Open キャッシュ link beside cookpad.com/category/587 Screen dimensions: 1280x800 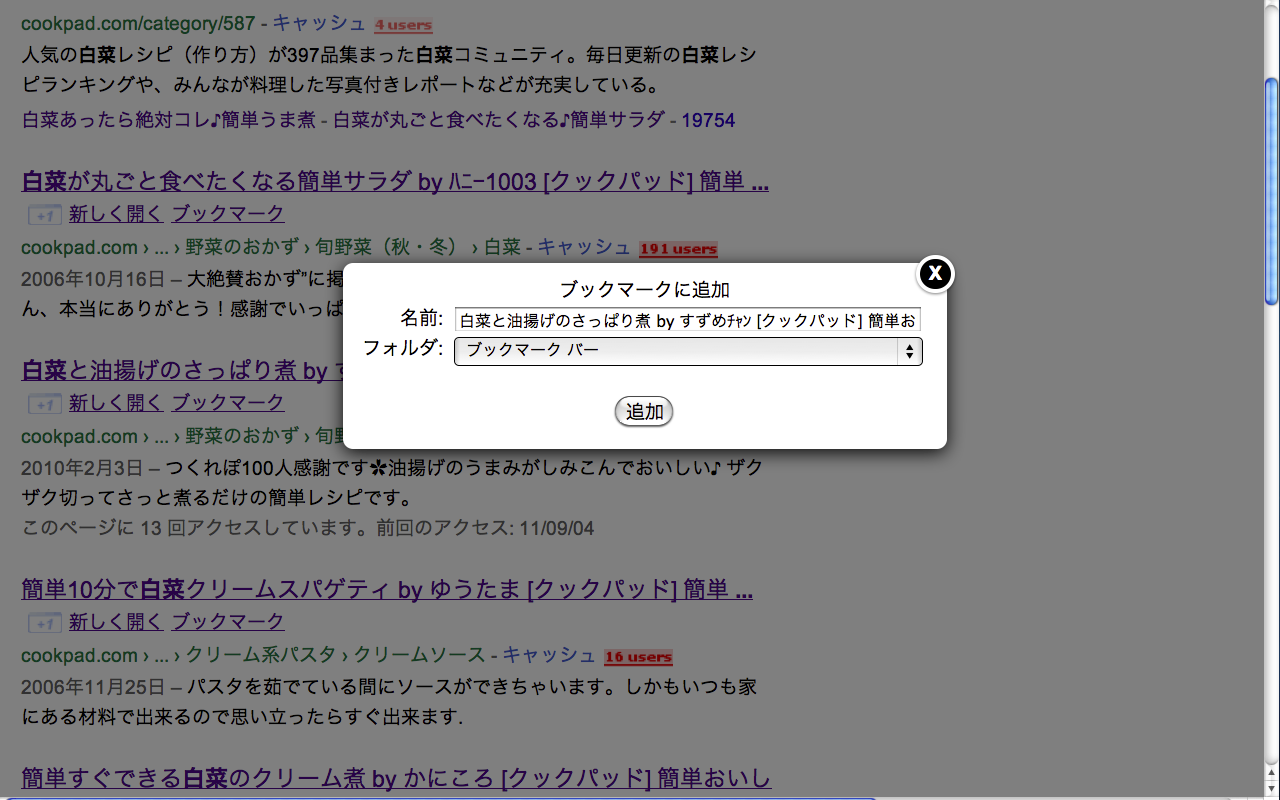(319, 22)
